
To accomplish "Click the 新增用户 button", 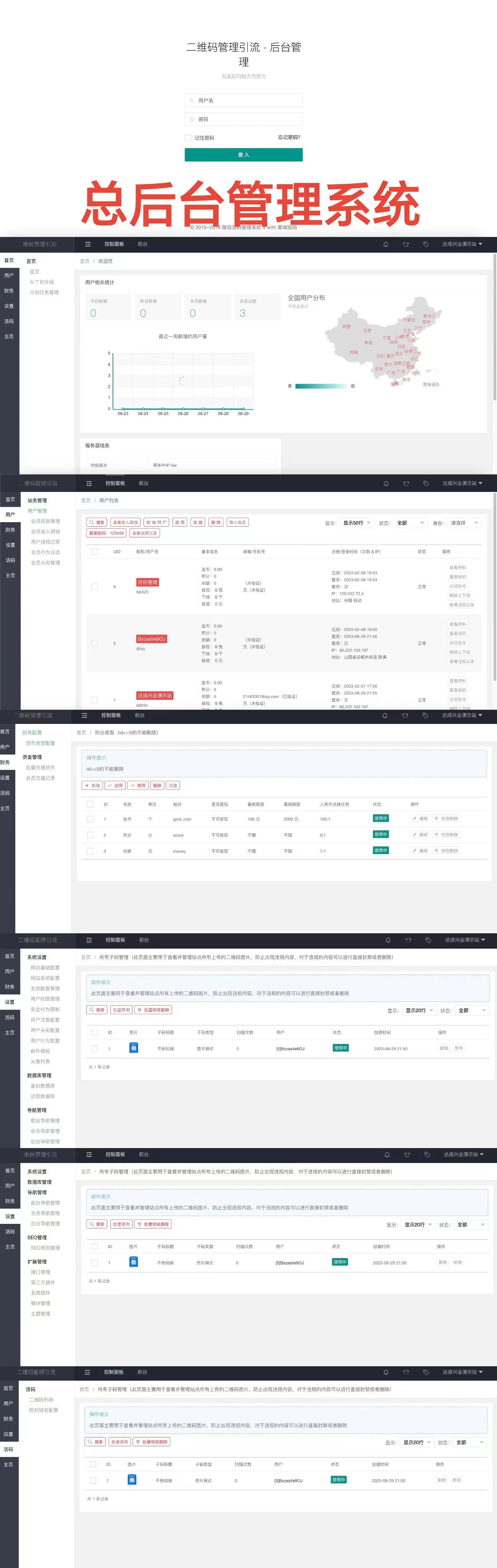I will tap(156, 522).
